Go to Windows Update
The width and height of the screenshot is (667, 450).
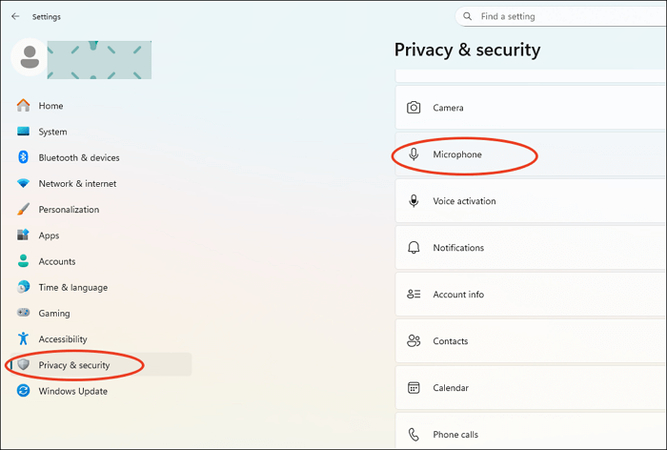[72, 392]
